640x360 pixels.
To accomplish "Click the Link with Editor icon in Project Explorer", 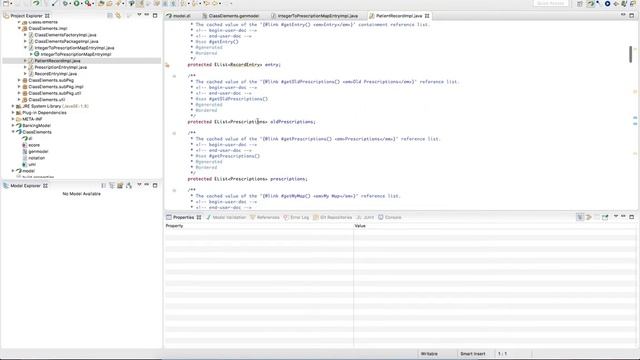I will tap(118, 16).
